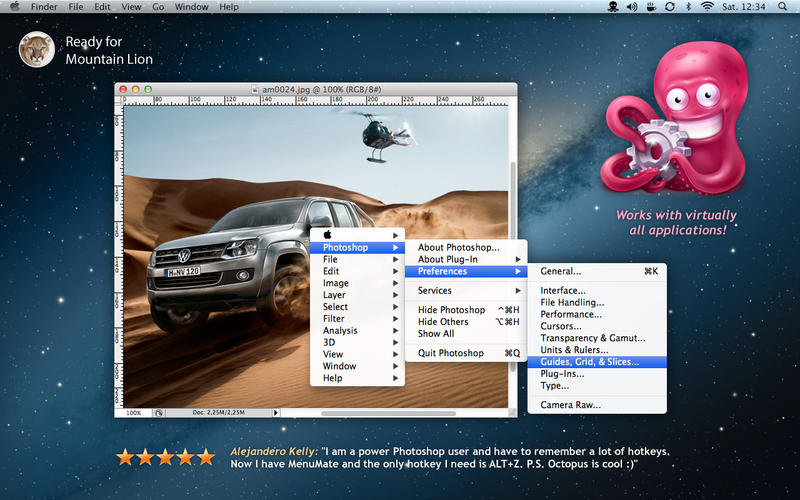Open the Go menu in menu bar

tap(159, 7)
